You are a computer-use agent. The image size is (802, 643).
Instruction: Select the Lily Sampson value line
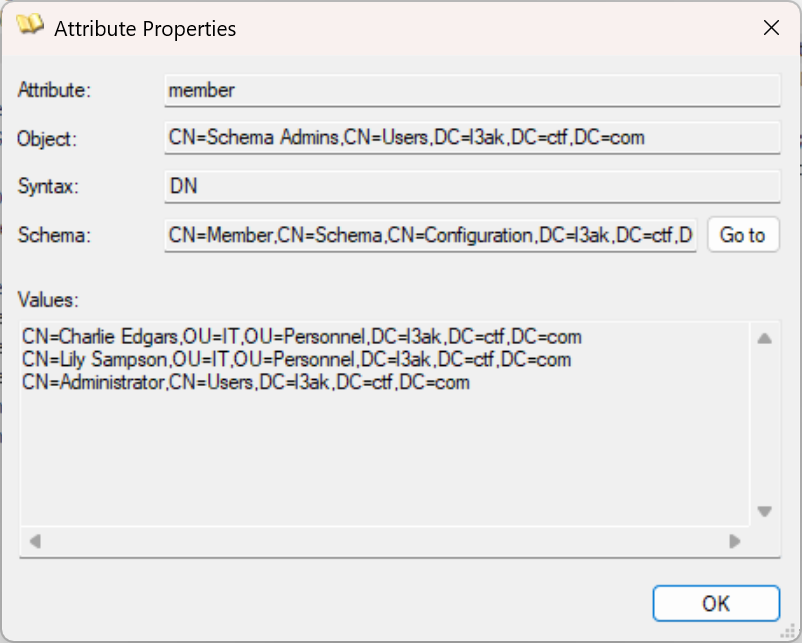point(297,360)
